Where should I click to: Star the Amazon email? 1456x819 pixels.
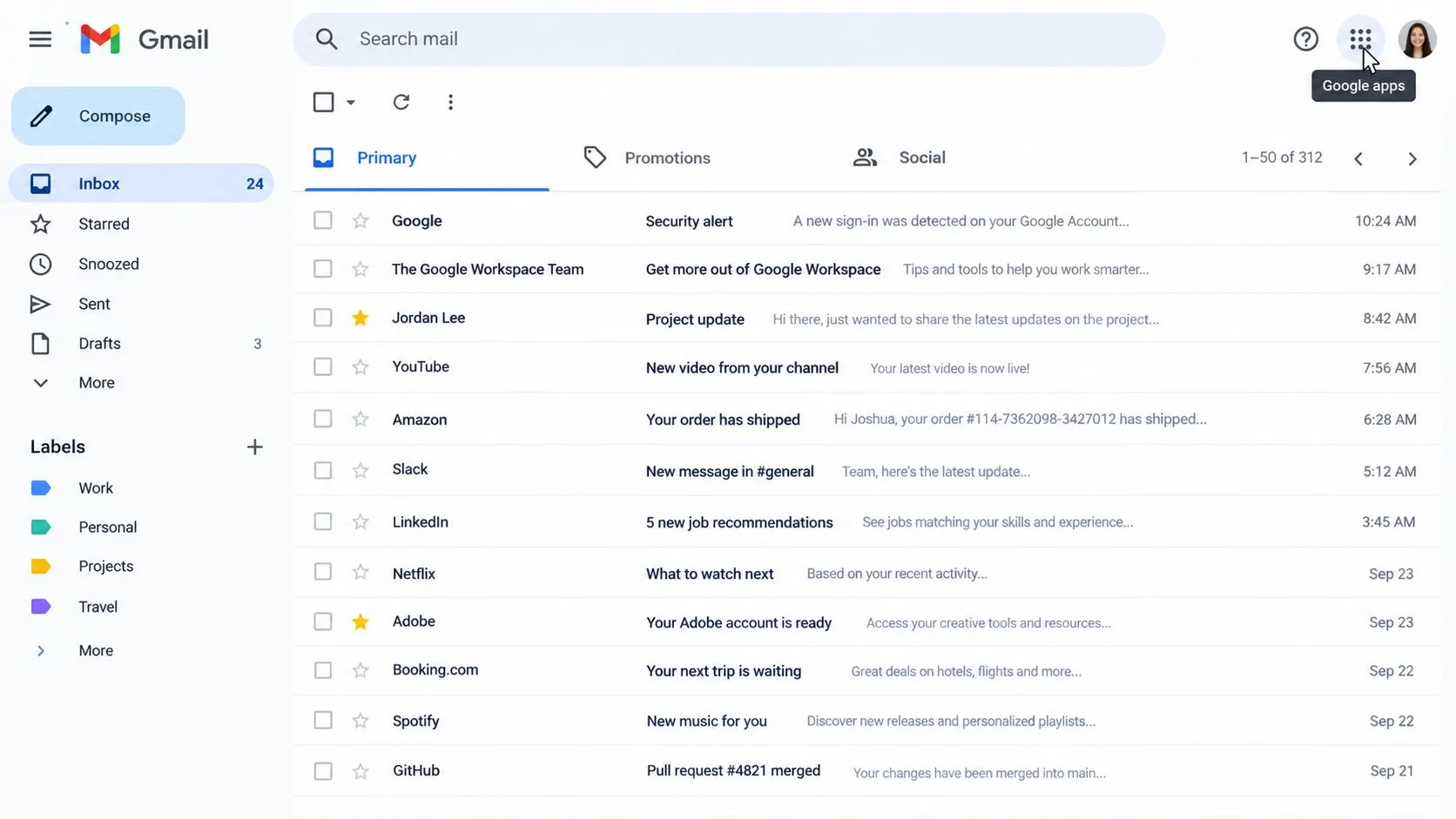point(361,419)
